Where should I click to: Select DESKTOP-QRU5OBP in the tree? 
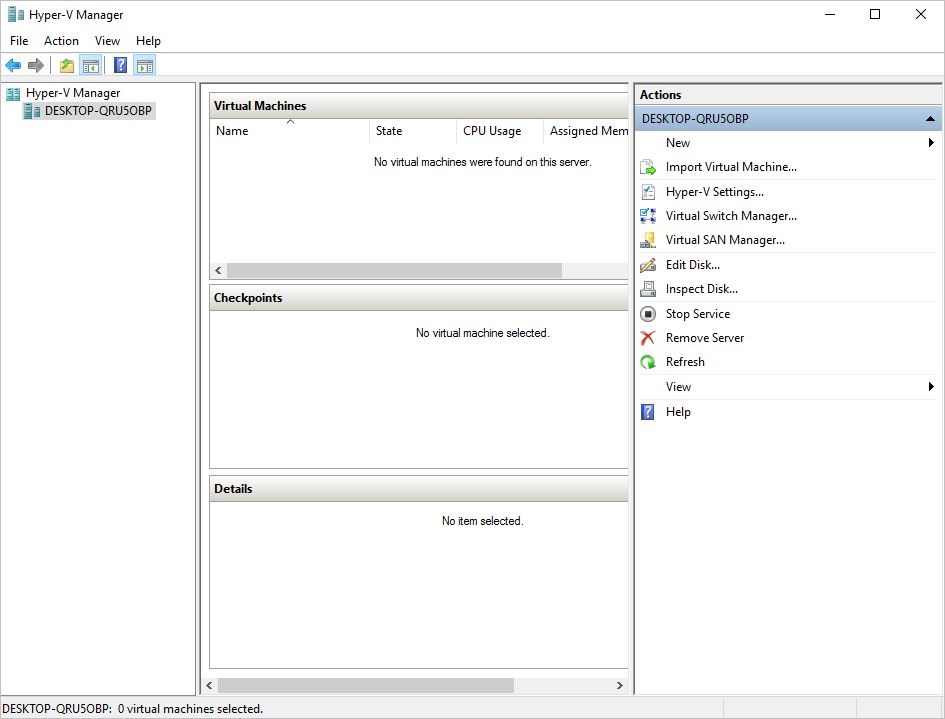coord(98,111)
